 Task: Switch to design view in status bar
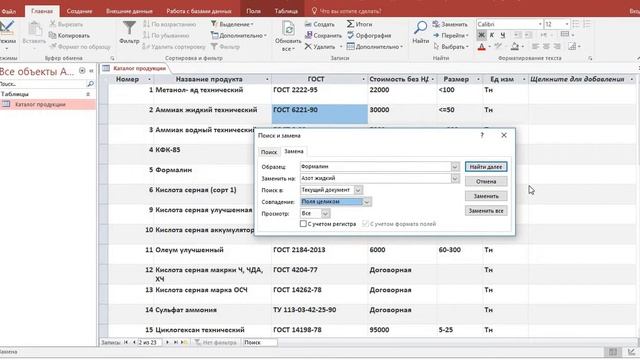coord(631,352)
